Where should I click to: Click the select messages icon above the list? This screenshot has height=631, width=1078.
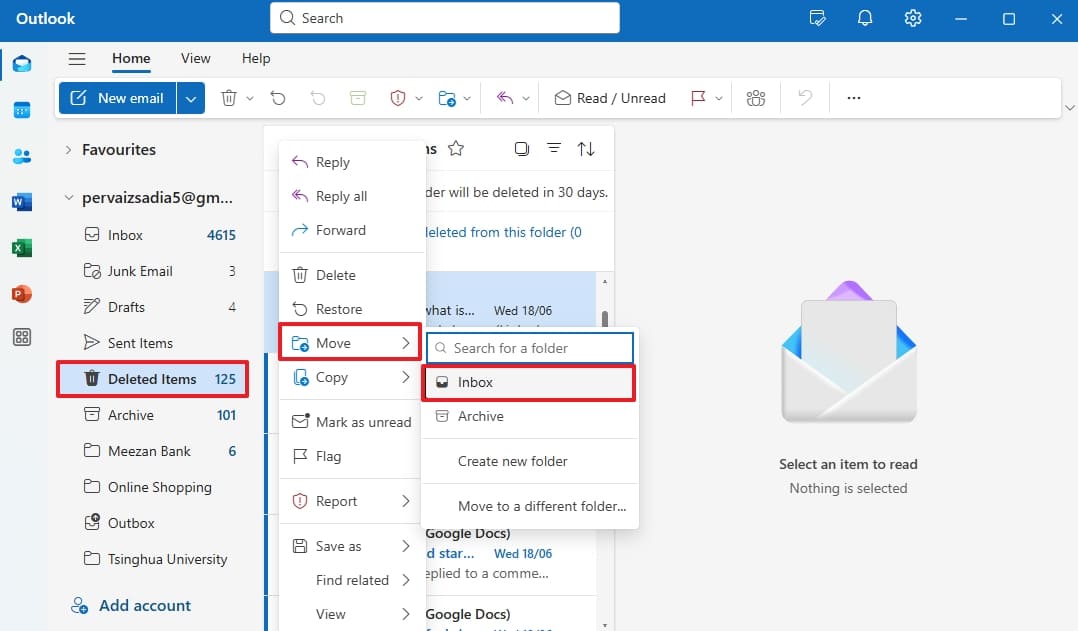(x=521, y=147)
